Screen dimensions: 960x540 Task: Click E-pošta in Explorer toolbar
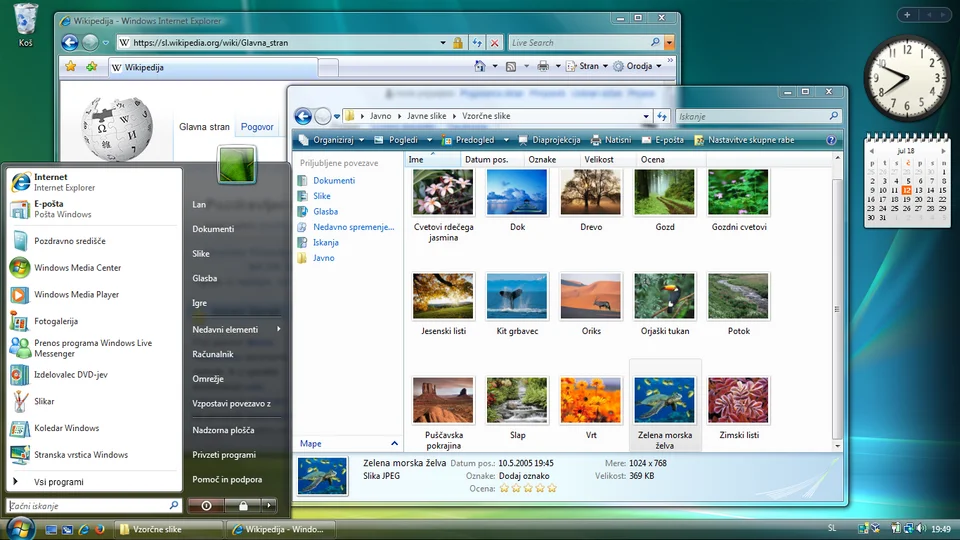point(662,140)
